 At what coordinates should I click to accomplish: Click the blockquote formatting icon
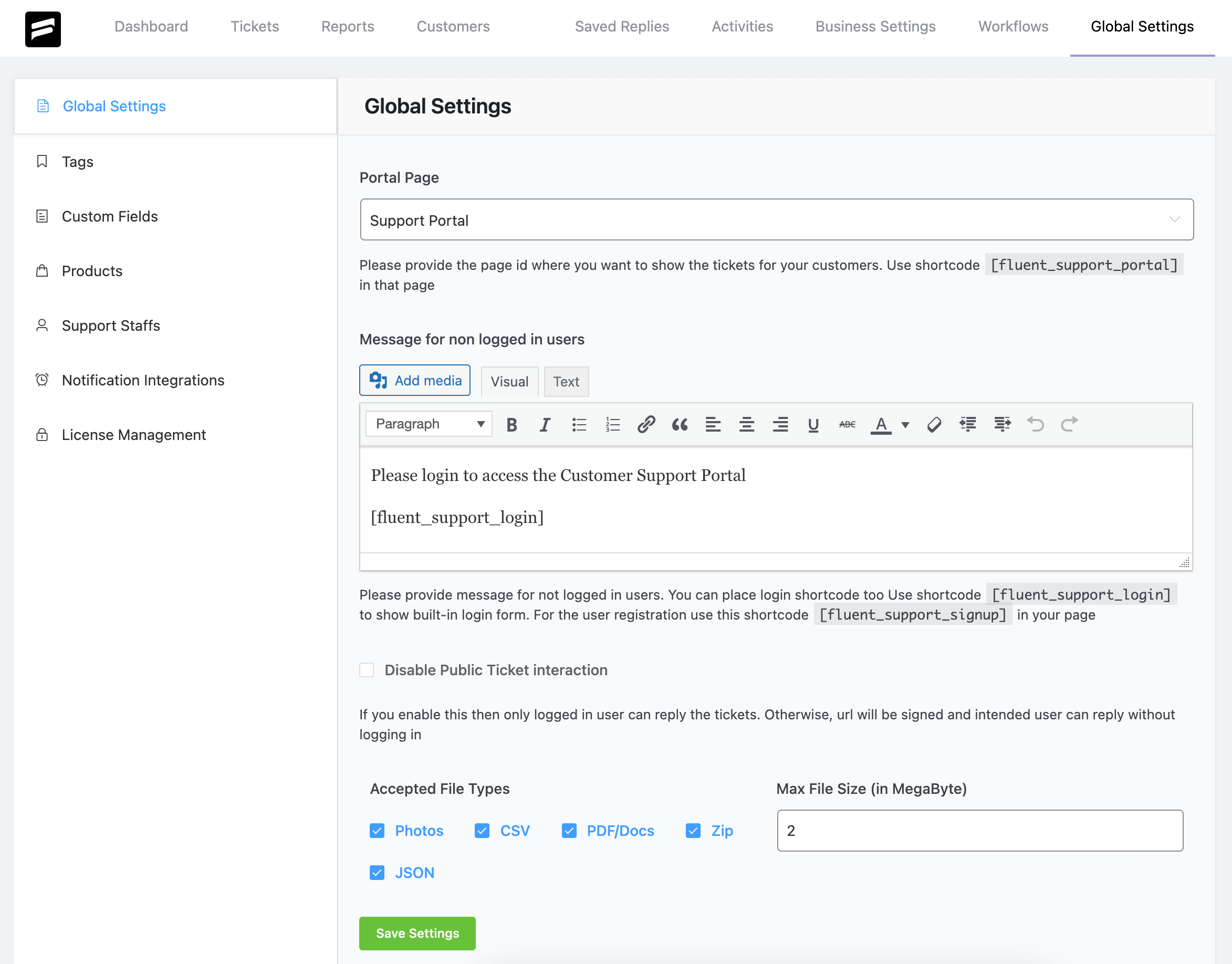click(x=678, y=424)
